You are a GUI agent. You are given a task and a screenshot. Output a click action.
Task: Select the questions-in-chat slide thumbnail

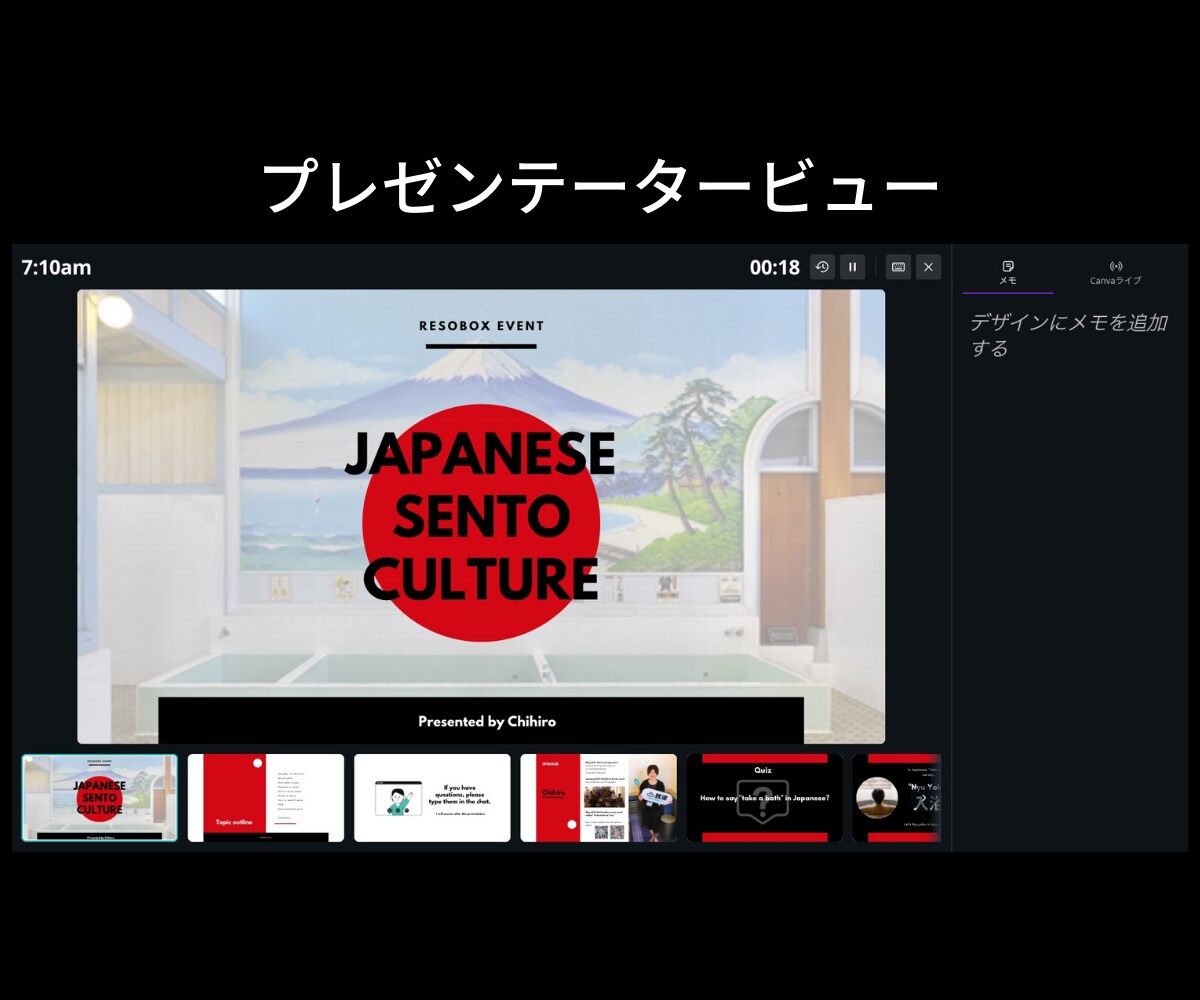pos(432,798)
